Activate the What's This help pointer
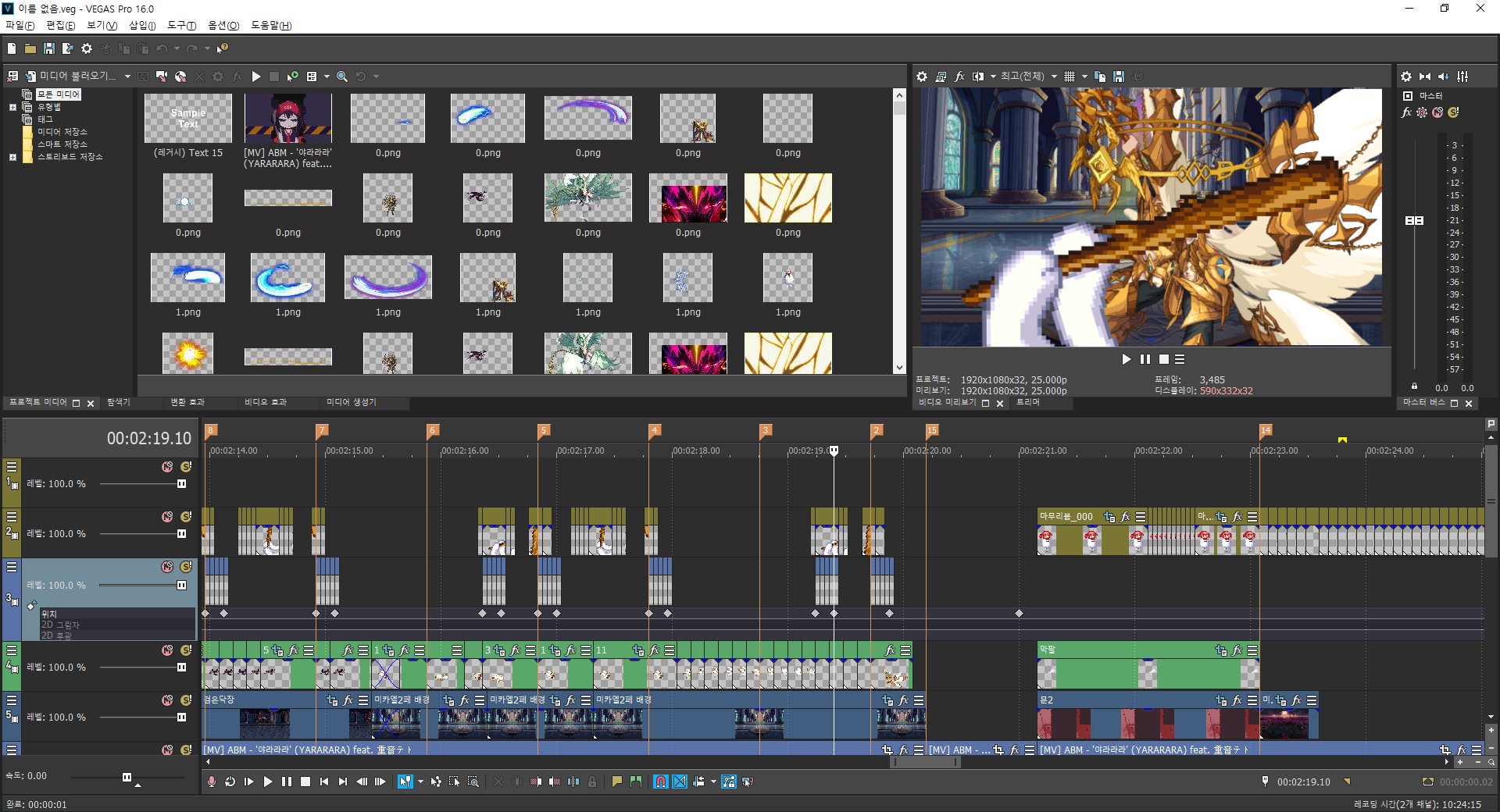Viewport: 1500px width, 812px height. click(x=223, y=48)
